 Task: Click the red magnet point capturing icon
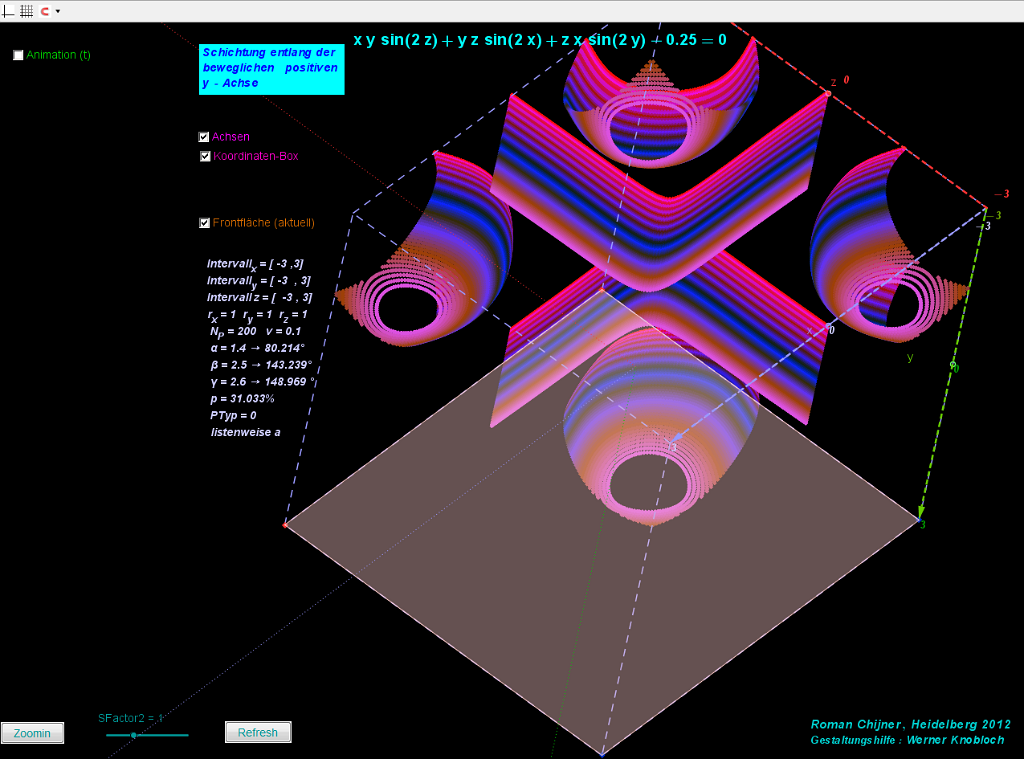click(x=44, y=10)
